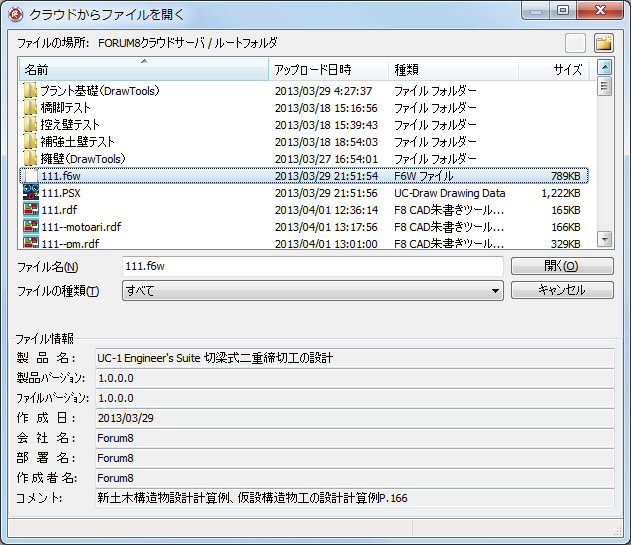Sort by サイズ column header
Image resolution: width=631 pixels, height=545 pixels.
coord(553,69)
